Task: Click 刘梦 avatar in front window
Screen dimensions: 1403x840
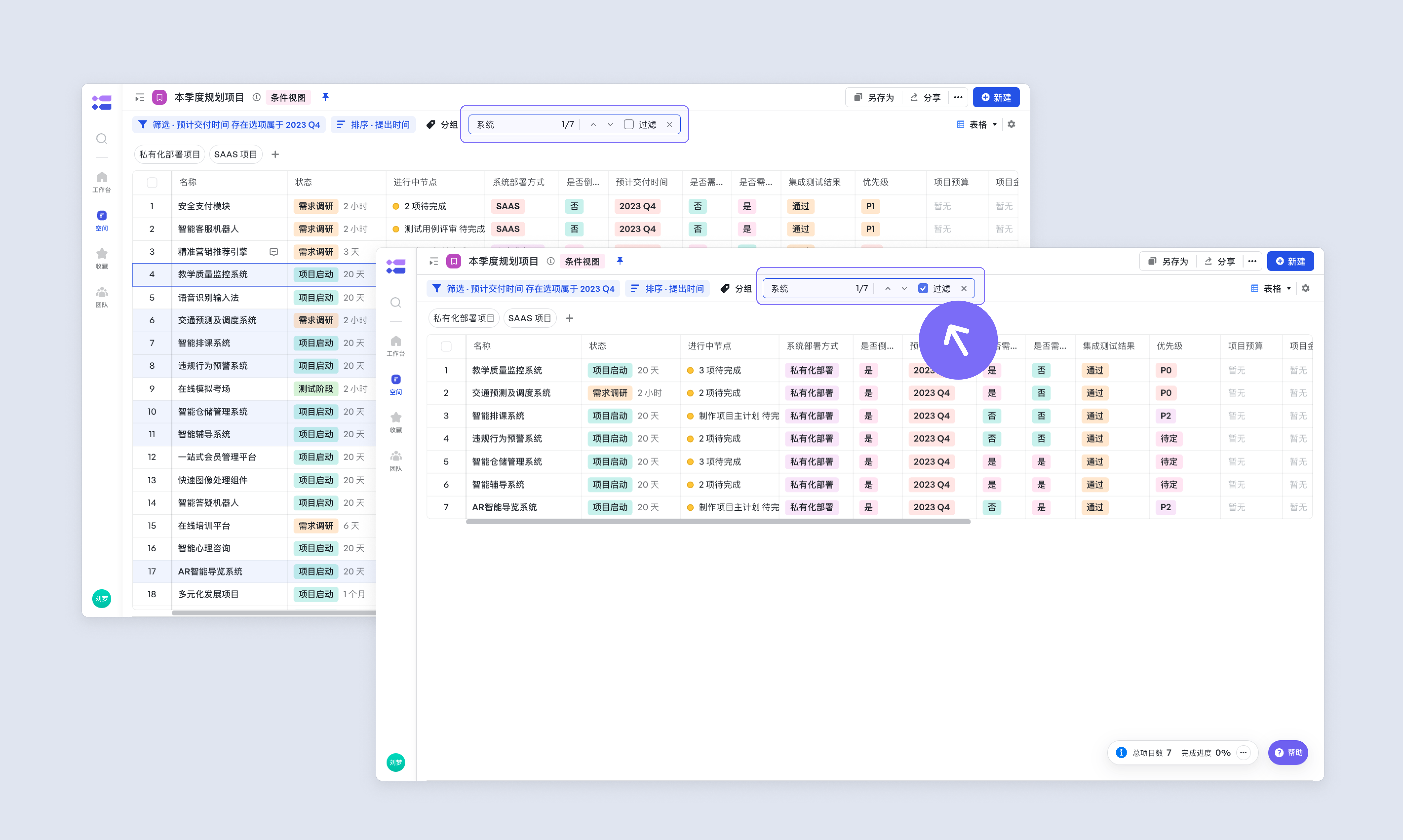Action: point(396,763)
